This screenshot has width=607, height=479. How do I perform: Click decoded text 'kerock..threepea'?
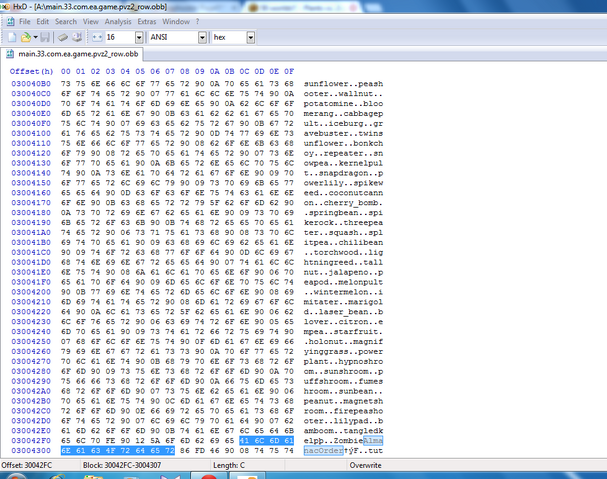(343, 223)
